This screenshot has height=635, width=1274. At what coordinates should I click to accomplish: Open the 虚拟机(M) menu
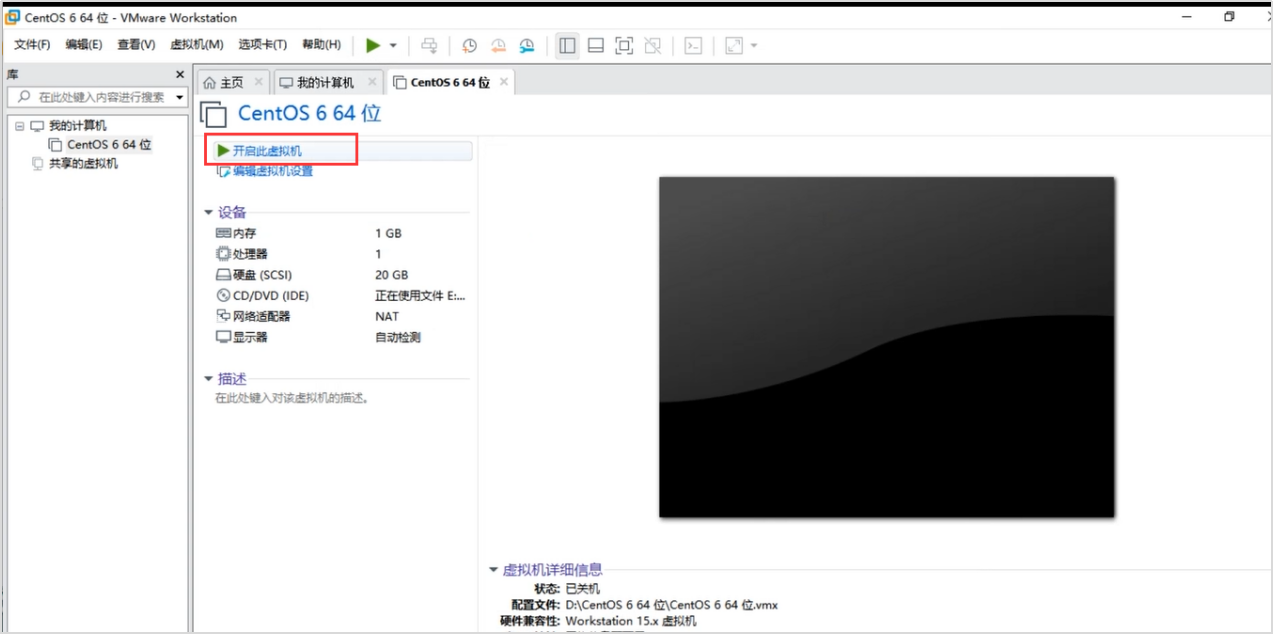[x=197, y=45]
